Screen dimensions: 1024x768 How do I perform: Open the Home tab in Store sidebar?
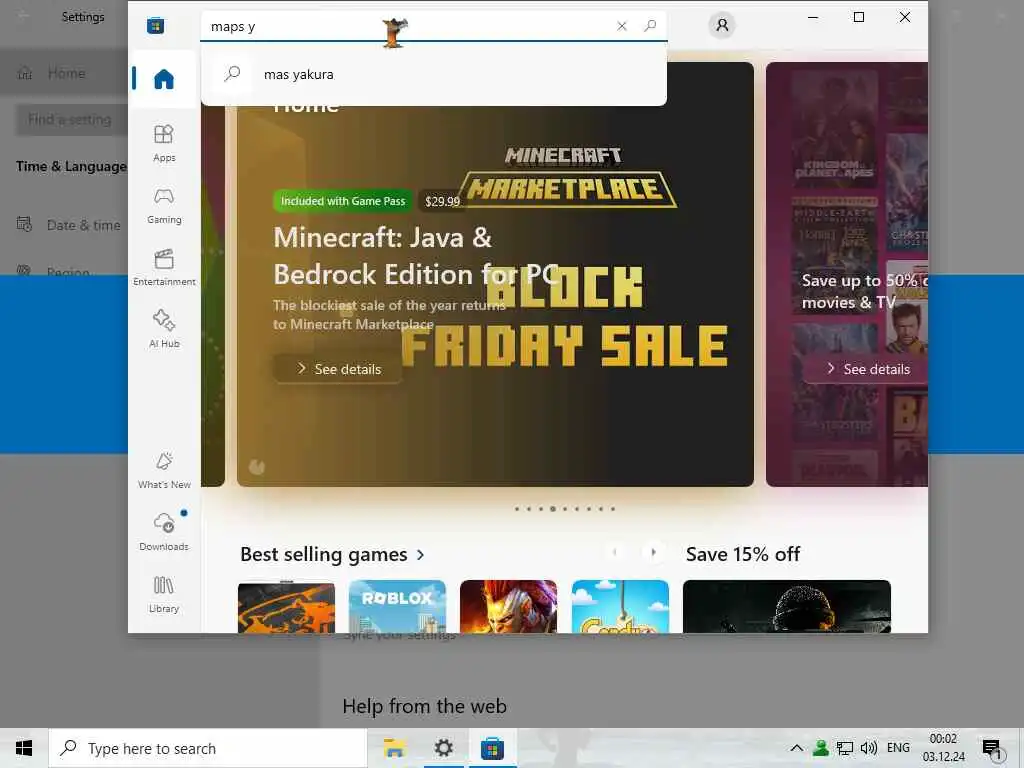tap(164, 79)
